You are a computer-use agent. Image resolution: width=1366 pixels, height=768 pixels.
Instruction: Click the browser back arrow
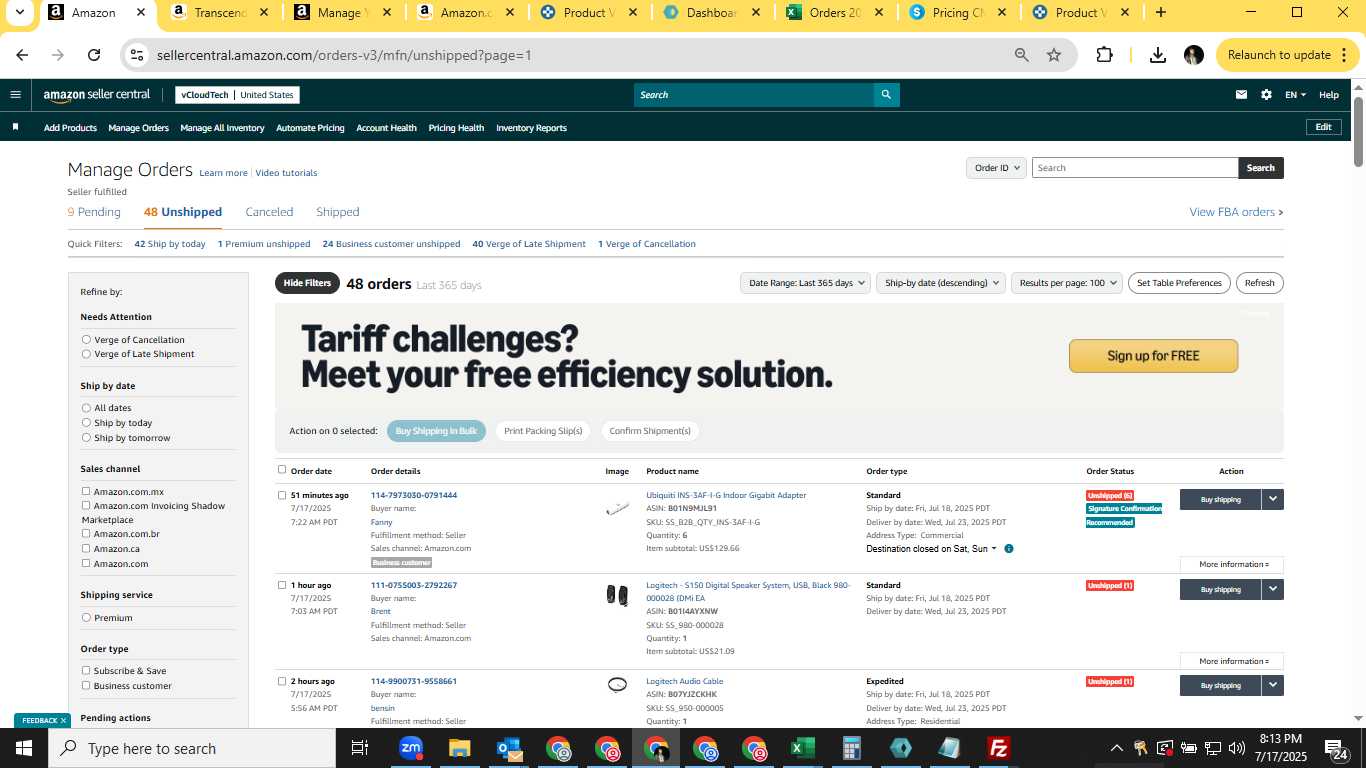22,55
